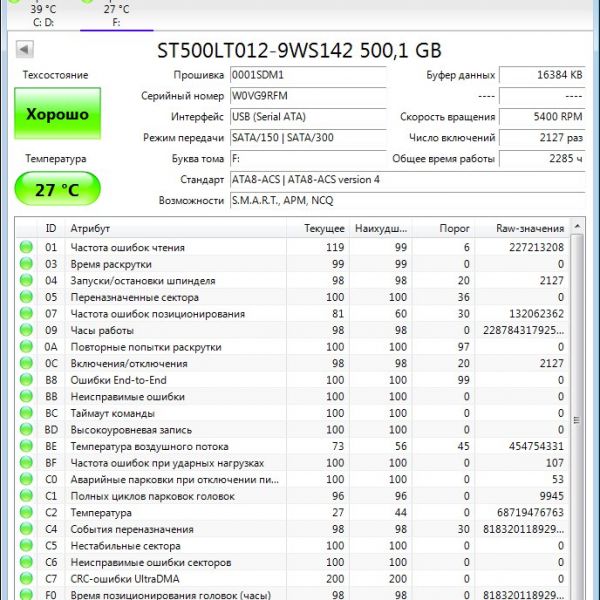The height and width of the screenshot is (600, 600).
Task: Click status dot for 07 Частота ошибок позиционирования
Action: click(26, 313)
